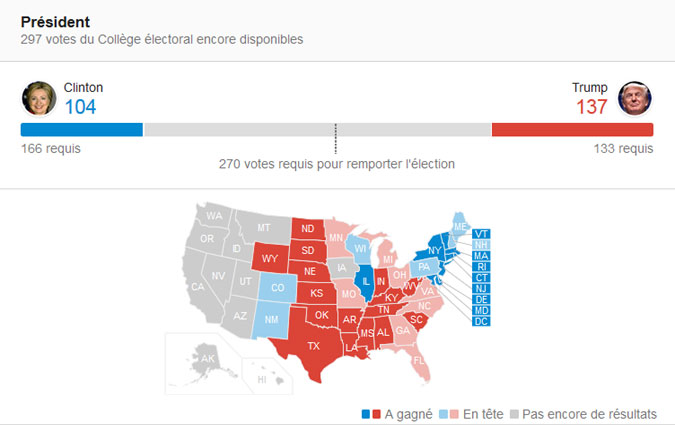675x425 pixels.
Task: Select Texas on the map
Action: (313, 344)
